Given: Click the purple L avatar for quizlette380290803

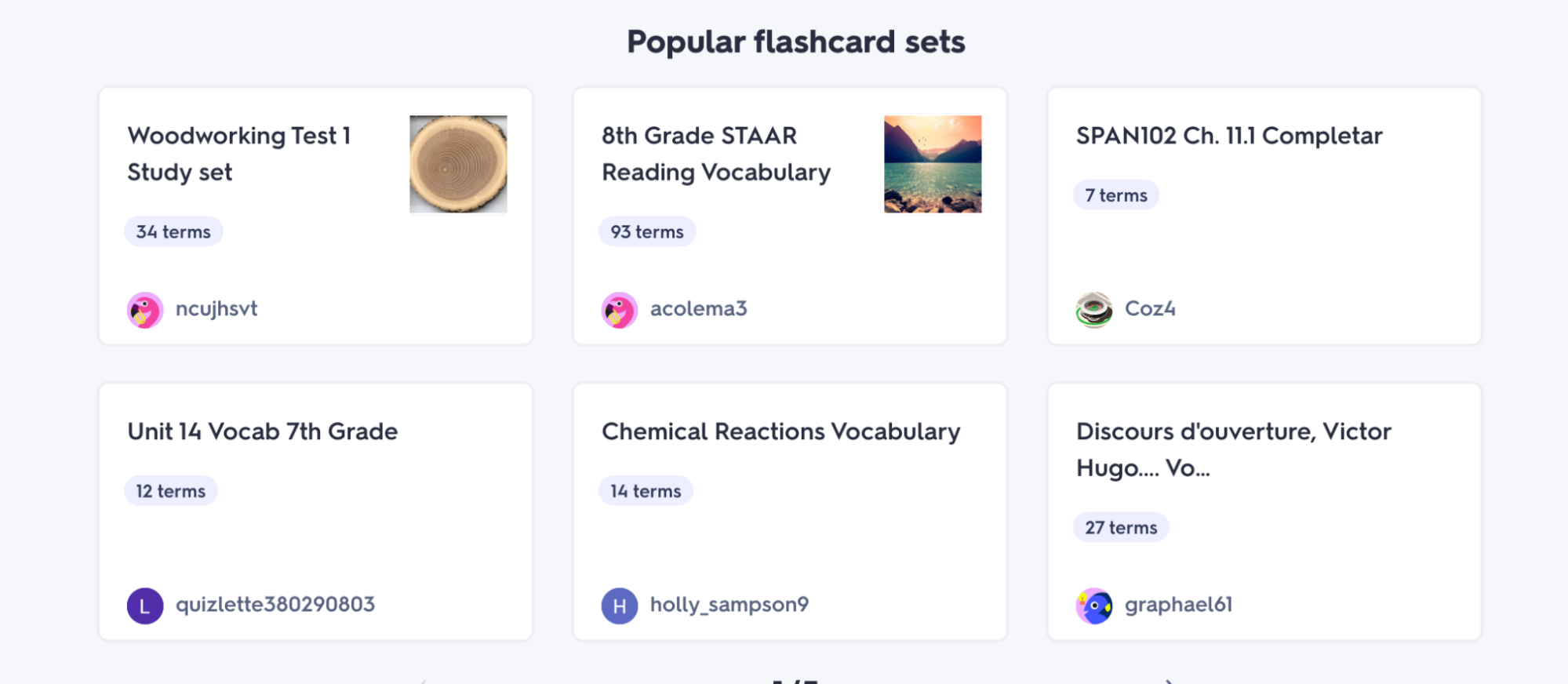Looking at the screenshot, I should [x=144, y=605].
